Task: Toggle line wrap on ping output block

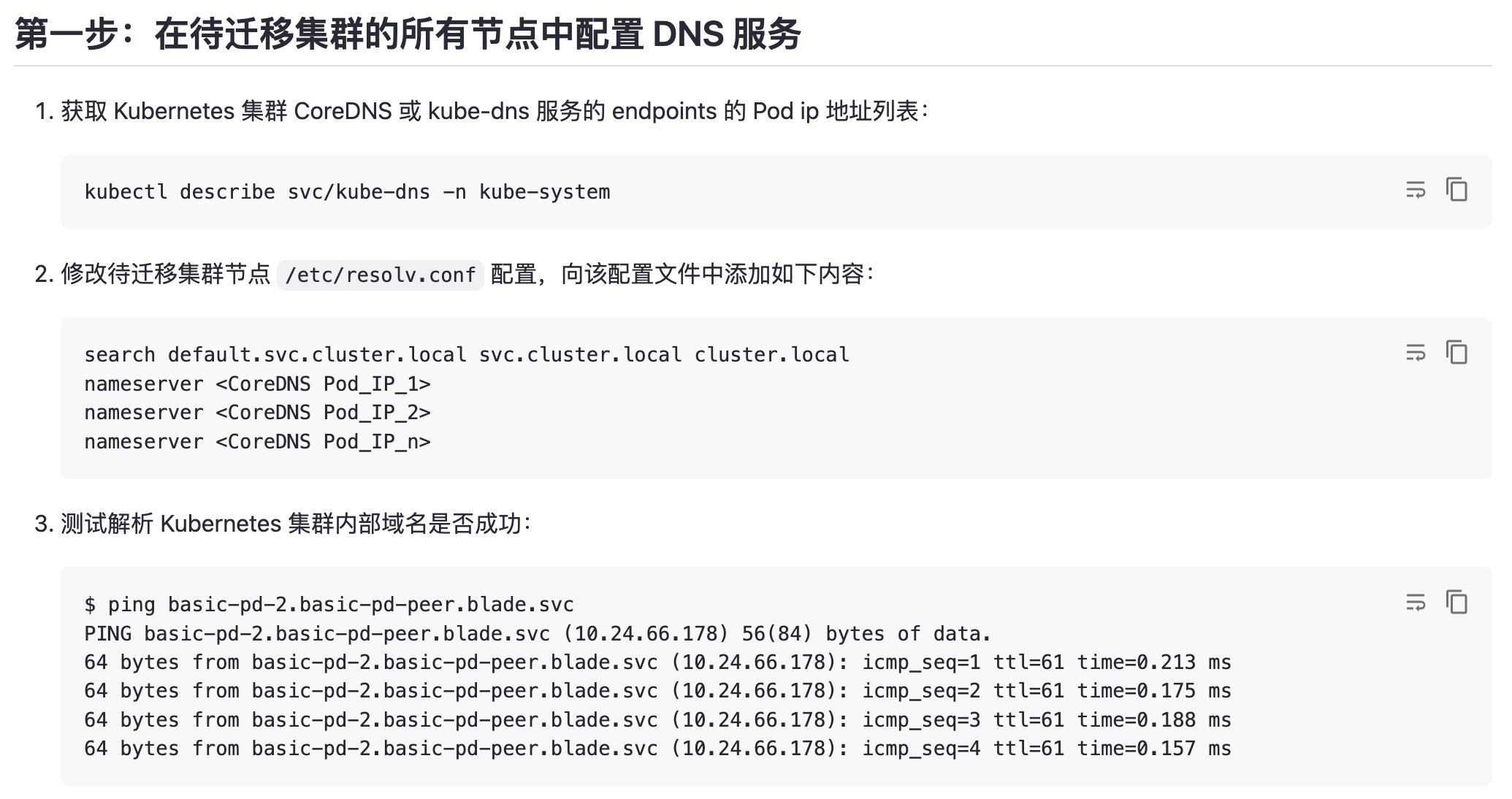Action: 1416,603
